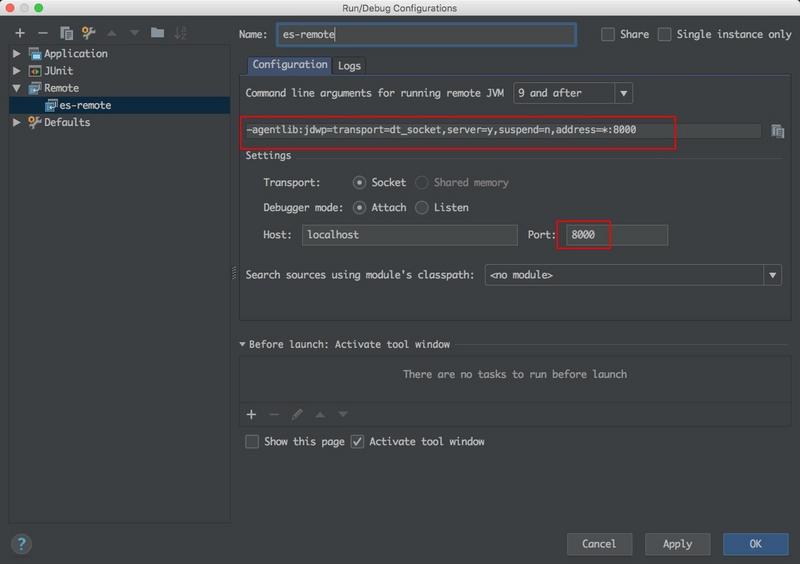Enable Single instance only checkbox
The width and height of the screenshot is (800, 564).
coord(664,34)
